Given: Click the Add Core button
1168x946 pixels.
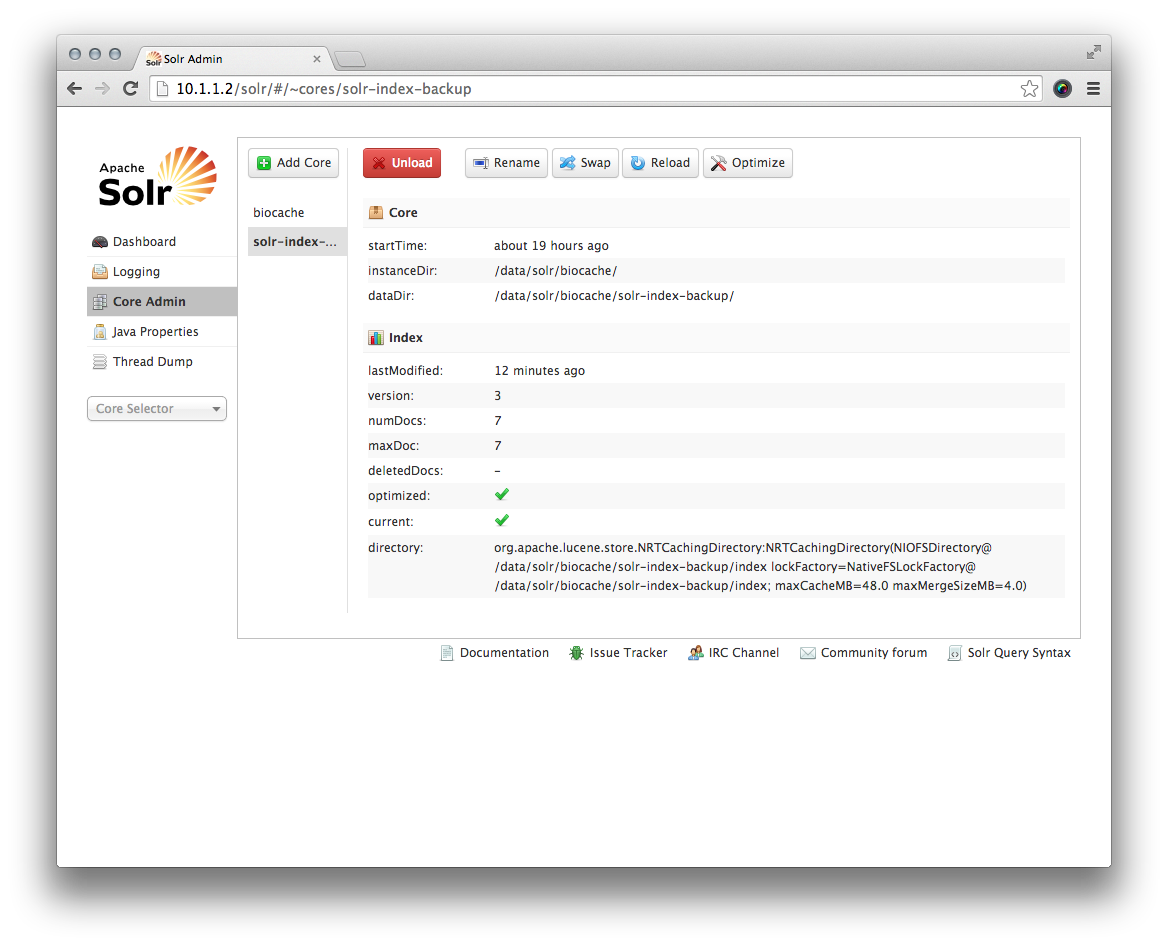Looking at the screenshot, I should coord(293,163).
